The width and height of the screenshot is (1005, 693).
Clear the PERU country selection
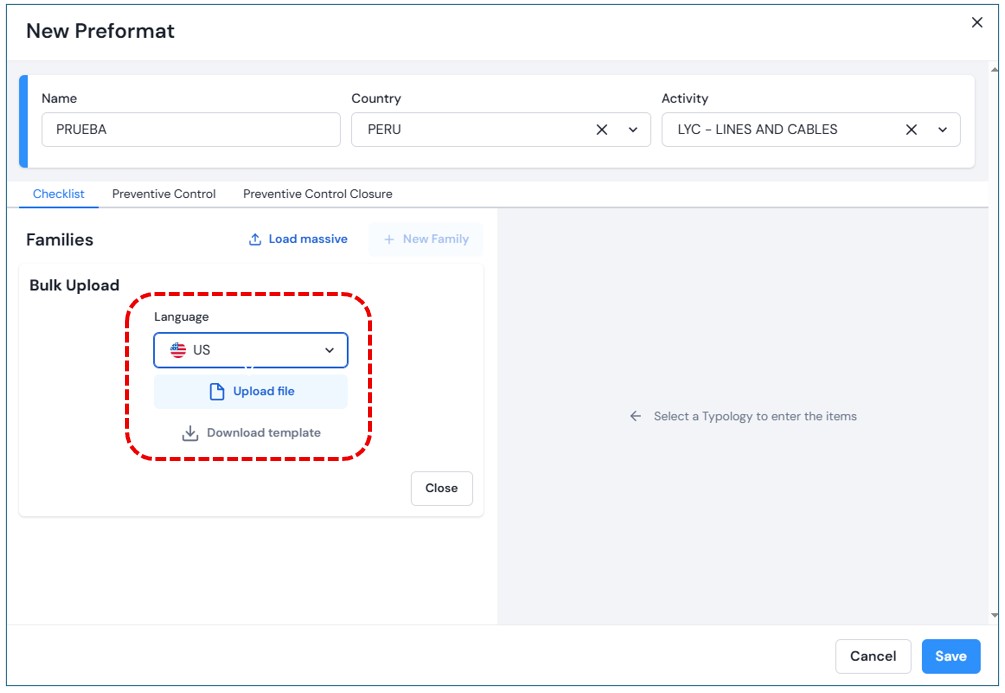602,130
